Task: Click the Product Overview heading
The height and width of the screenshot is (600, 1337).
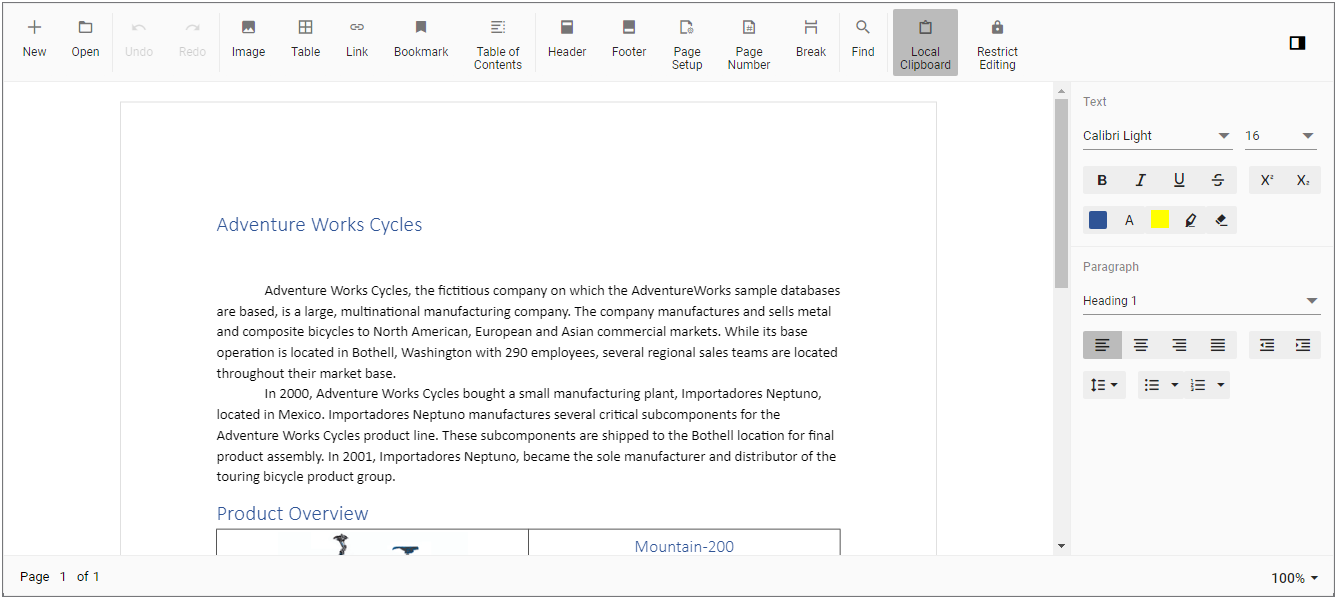Action: (x=292, y=514)
